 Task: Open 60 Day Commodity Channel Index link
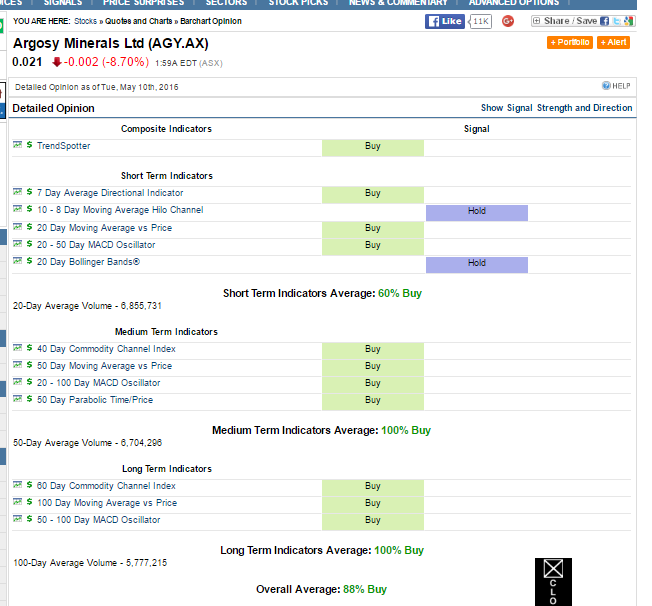tap(106, 485)
